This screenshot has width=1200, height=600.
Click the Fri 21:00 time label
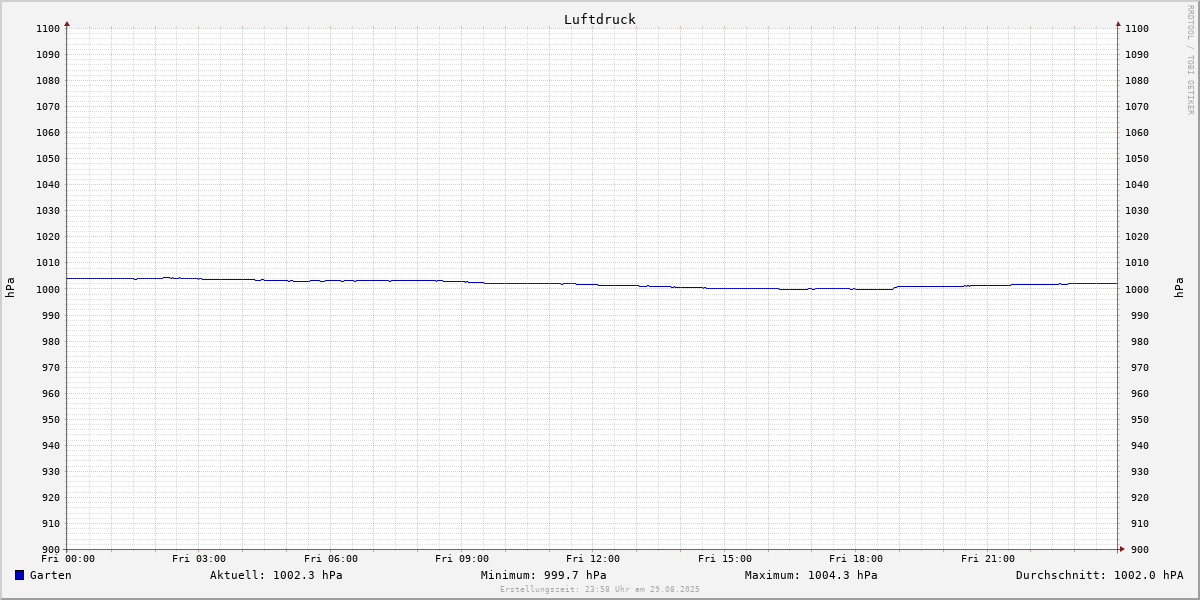point(988,559)
